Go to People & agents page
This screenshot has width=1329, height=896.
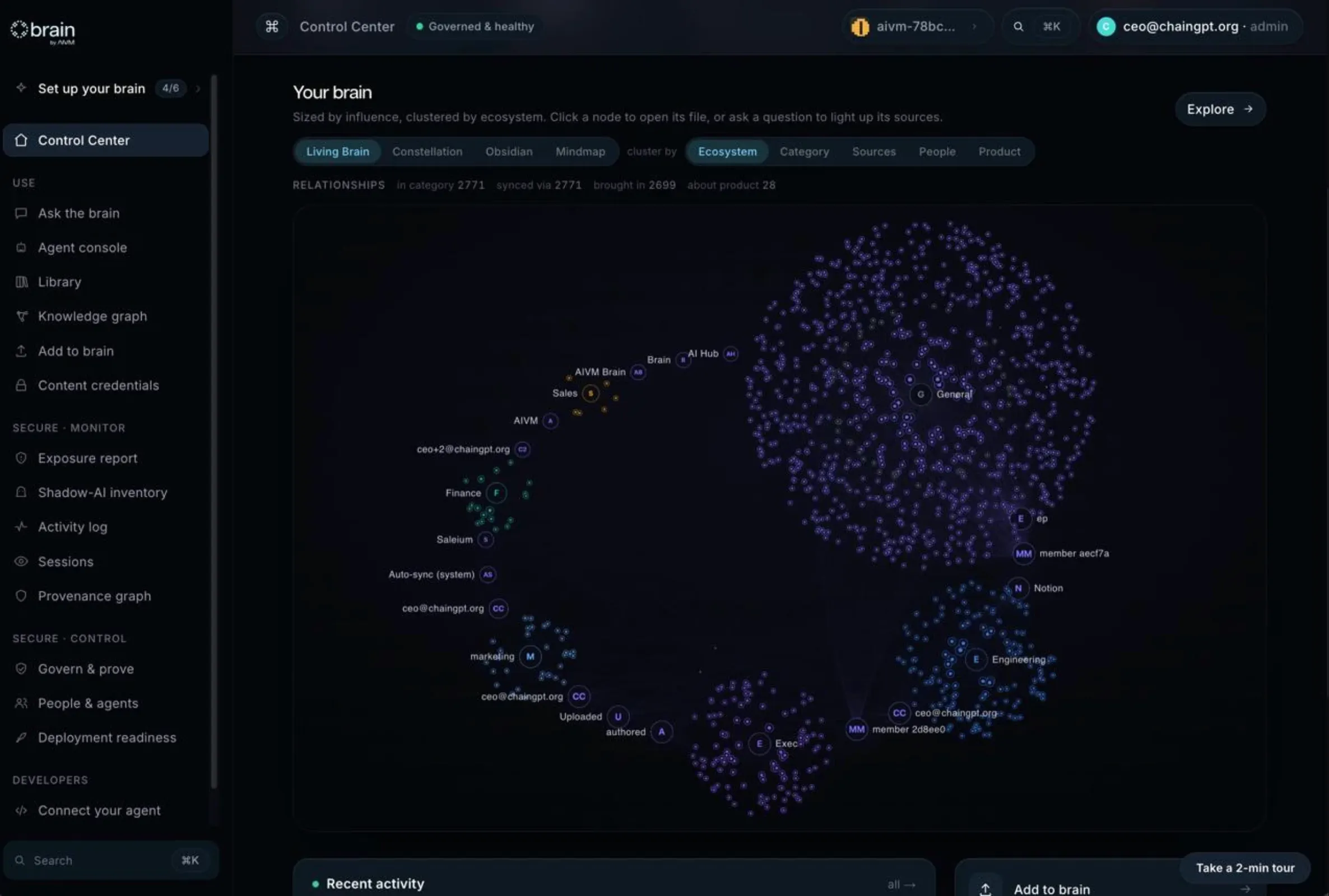coord(106,703)
